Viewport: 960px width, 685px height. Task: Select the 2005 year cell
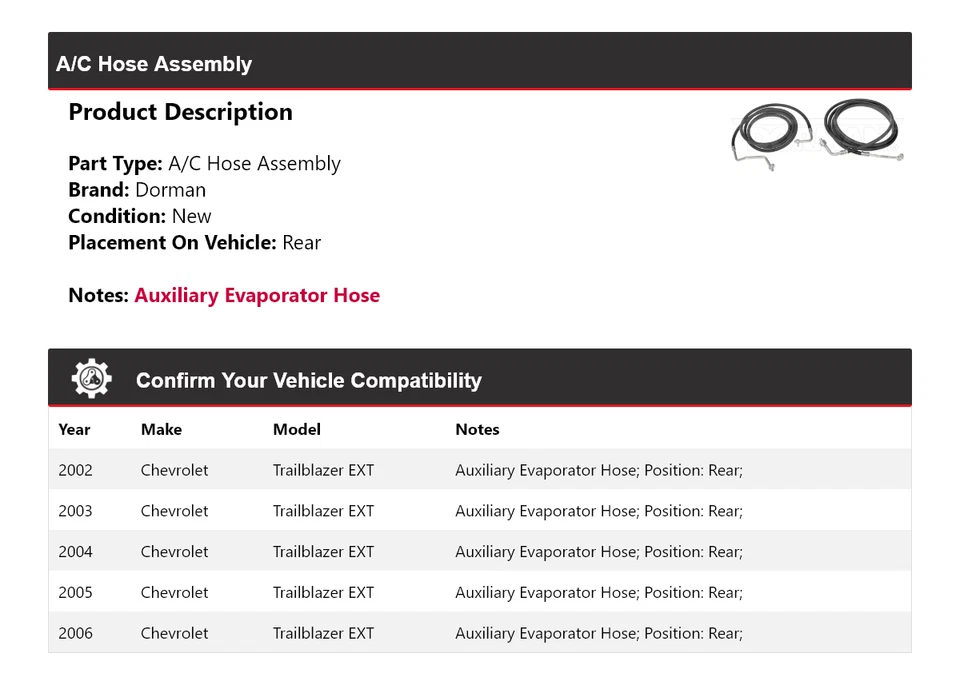(x=75, y=592)
